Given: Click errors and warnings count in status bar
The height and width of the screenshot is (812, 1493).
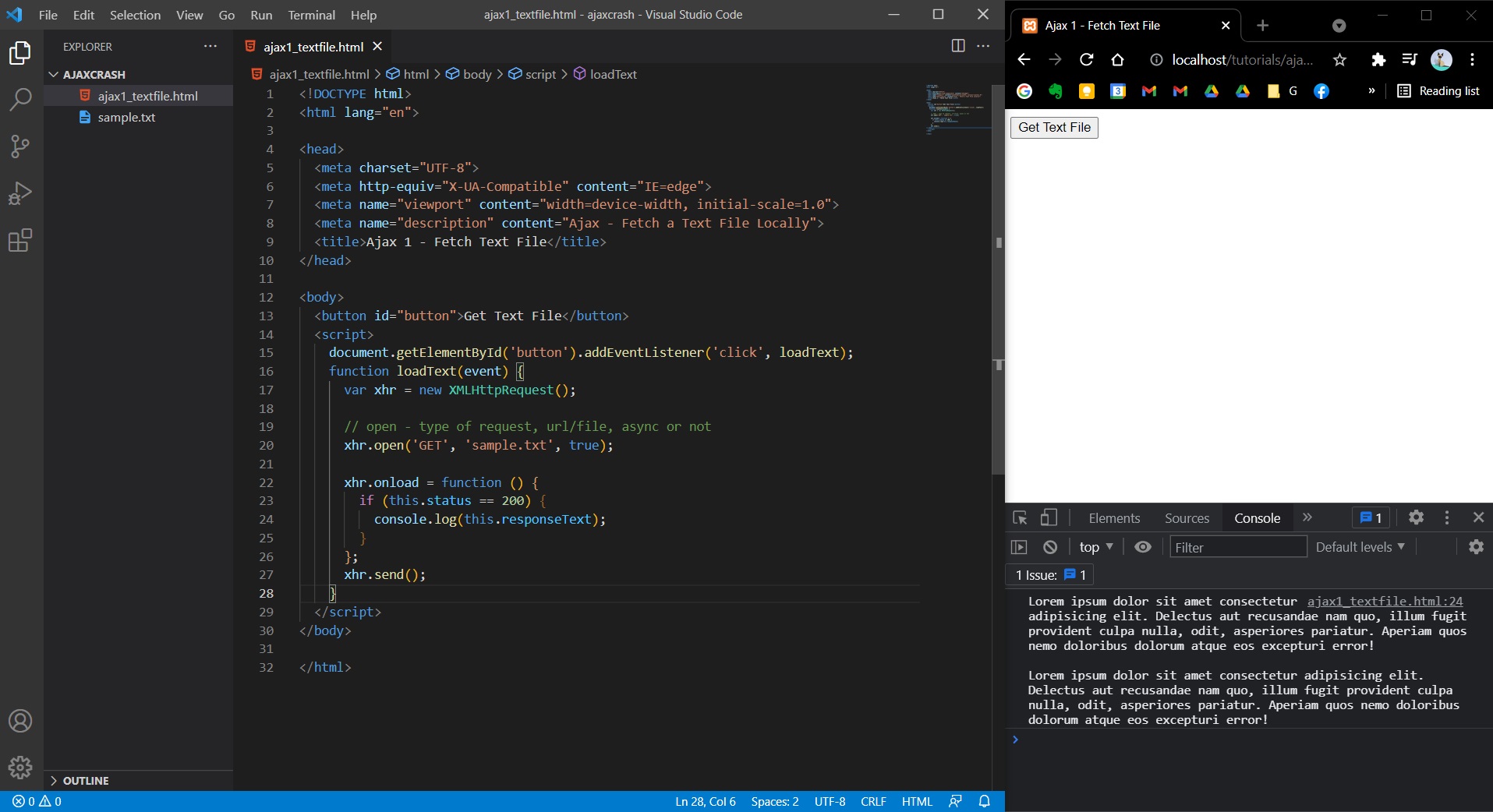Looking at the screenshot, I should [x=37, y=801].
